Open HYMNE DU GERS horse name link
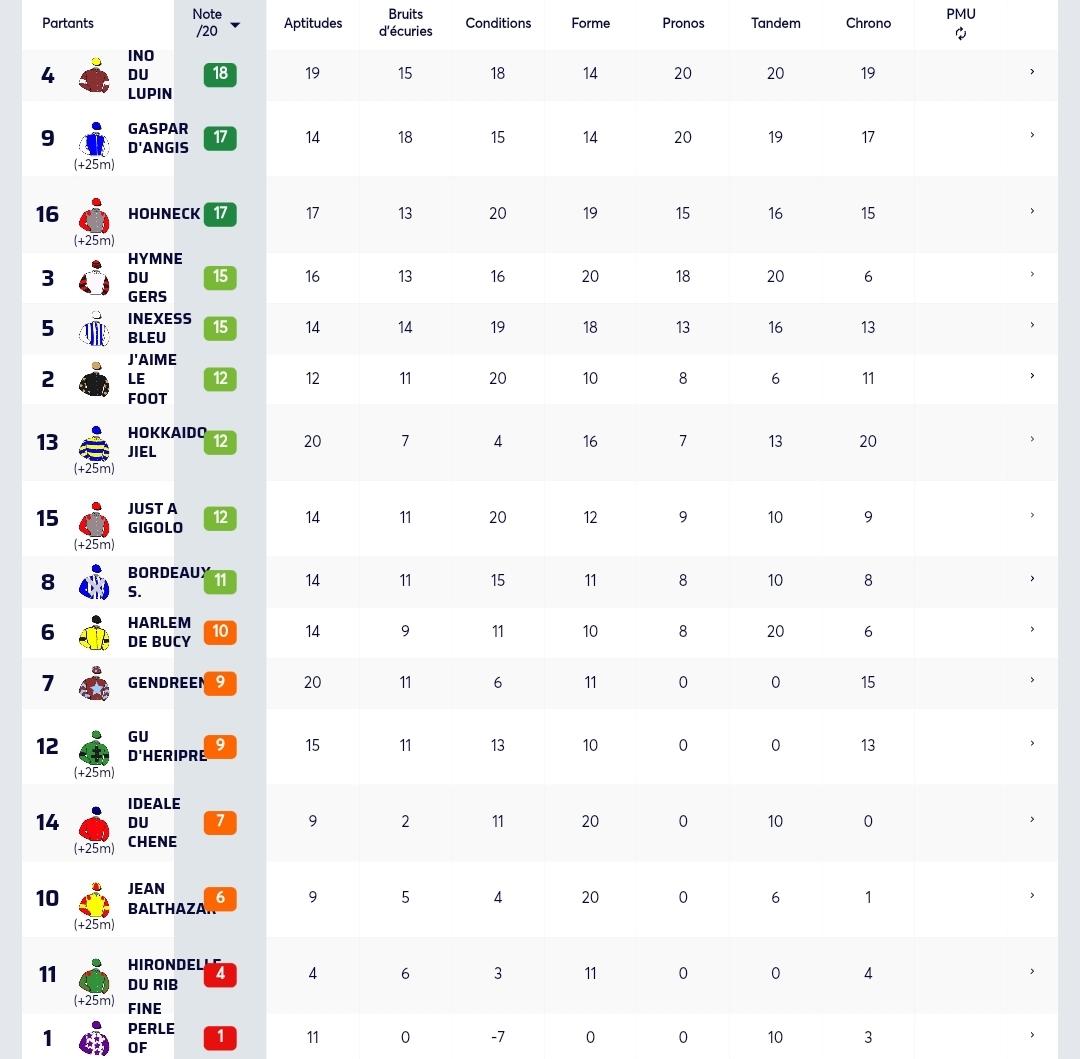Screen dimensions: 1080x1059 pyautogui.click(x=155, y=277)
